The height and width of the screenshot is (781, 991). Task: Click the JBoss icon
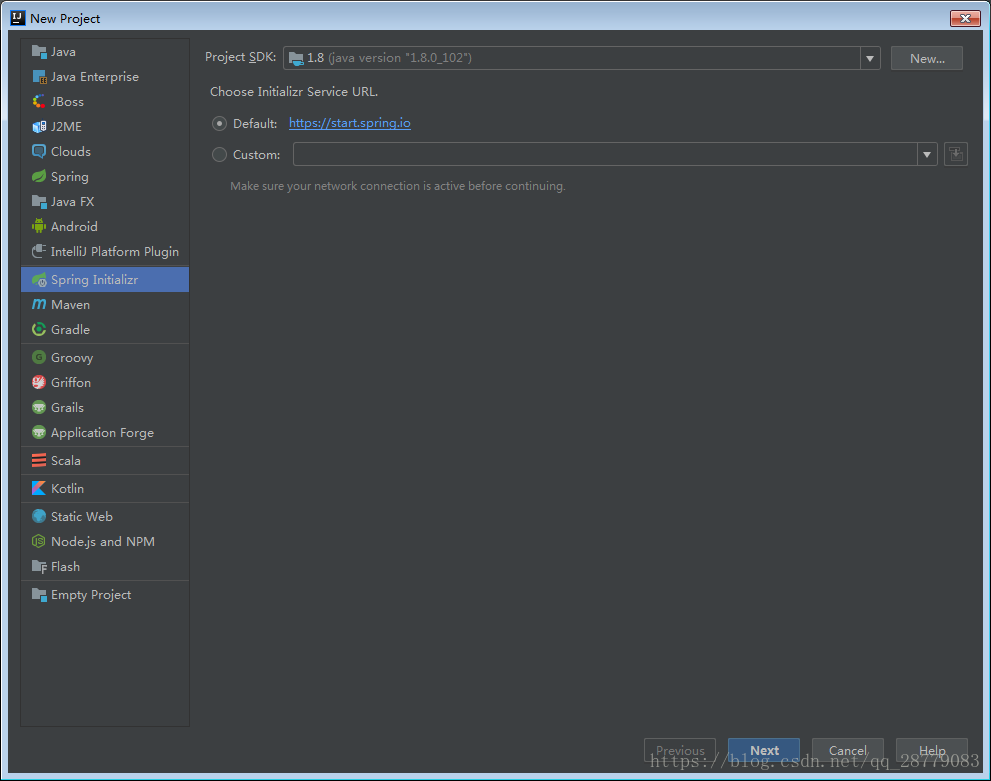pos(39,102)
